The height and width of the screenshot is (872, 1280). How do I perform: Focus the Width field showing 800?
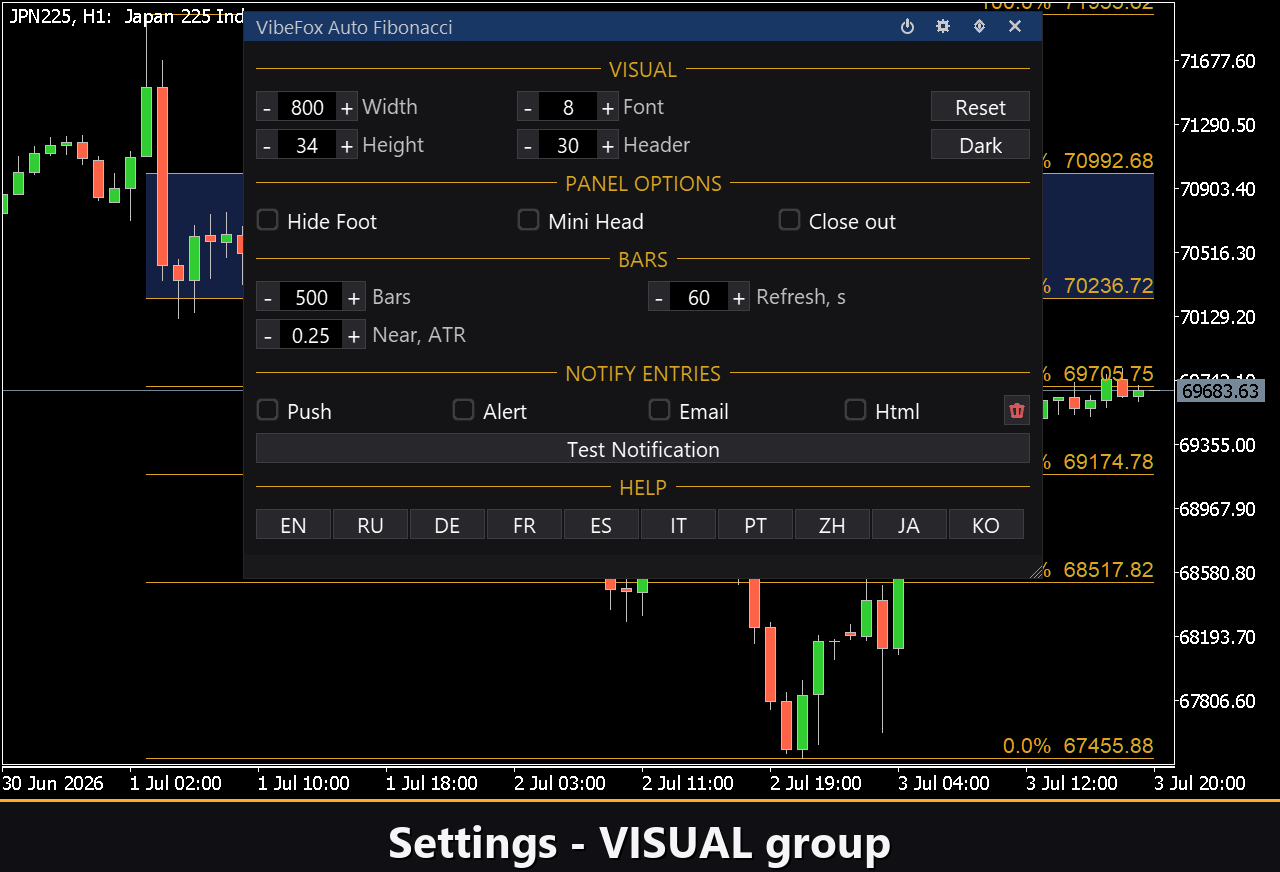click(307, 107)
